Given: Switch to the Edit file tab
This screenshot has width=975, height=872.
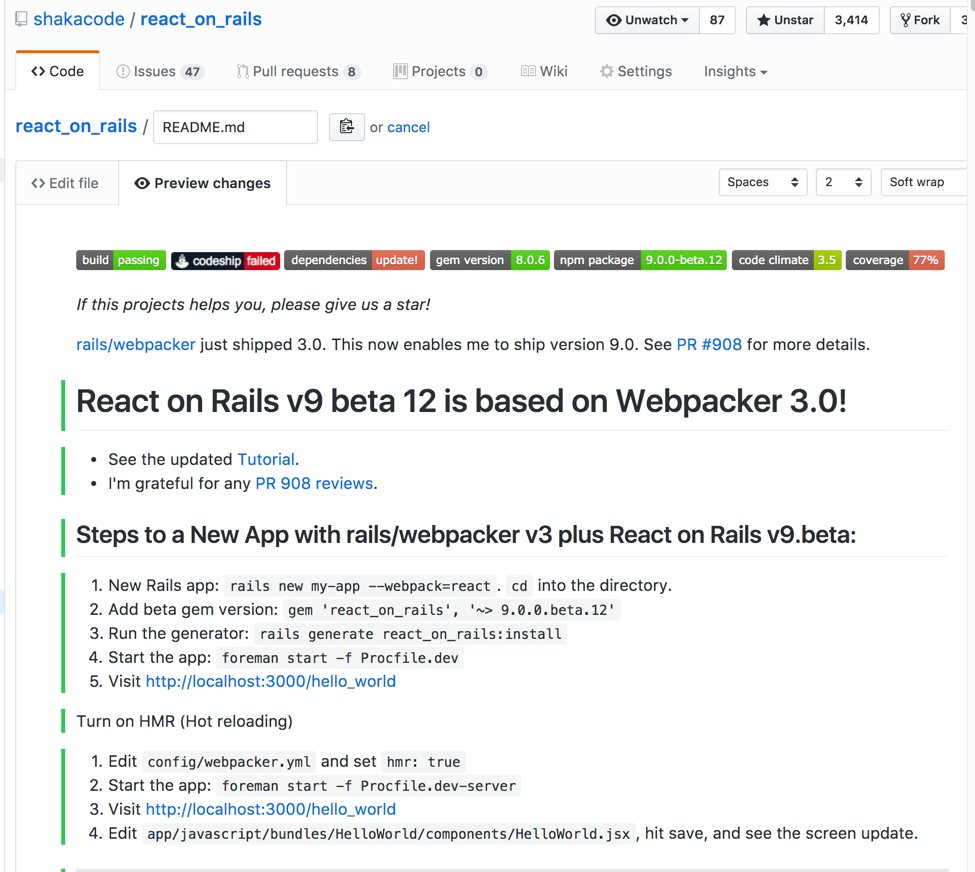Looking at the screenshot, I should click(x=65, y=183).
